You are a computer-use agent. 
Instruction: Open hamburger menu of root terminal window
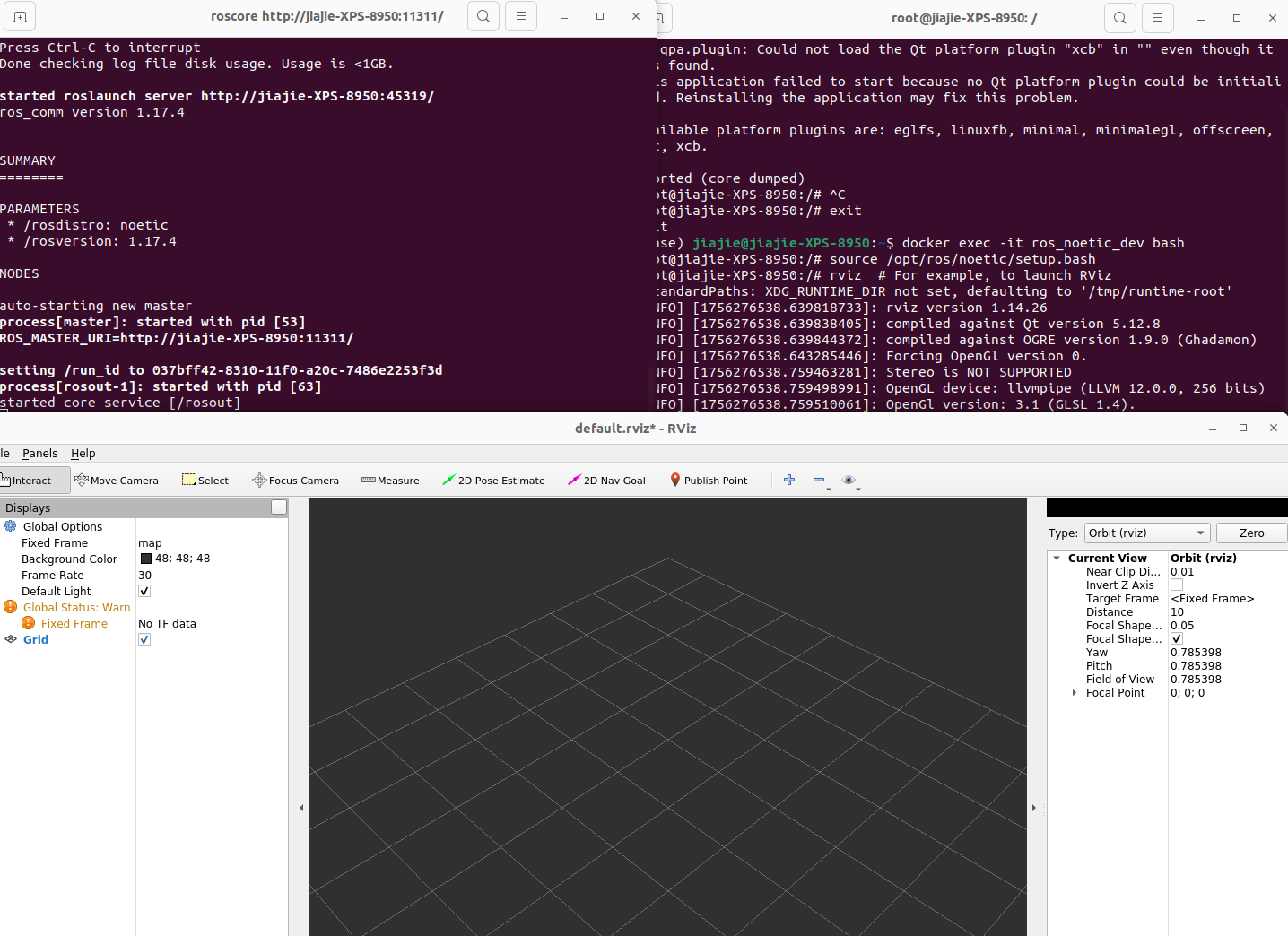coord(1158,17)
